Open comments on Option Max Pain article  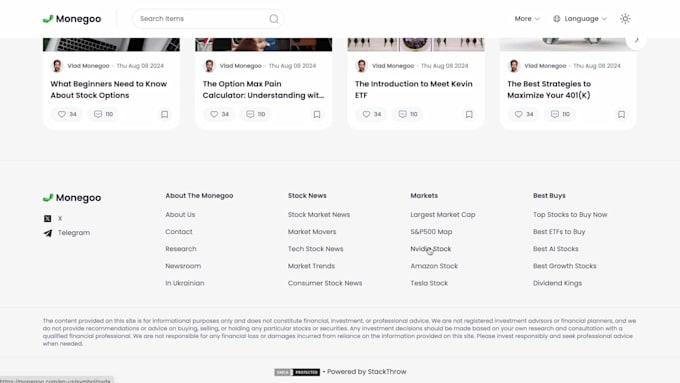click(x=255, y=114)
